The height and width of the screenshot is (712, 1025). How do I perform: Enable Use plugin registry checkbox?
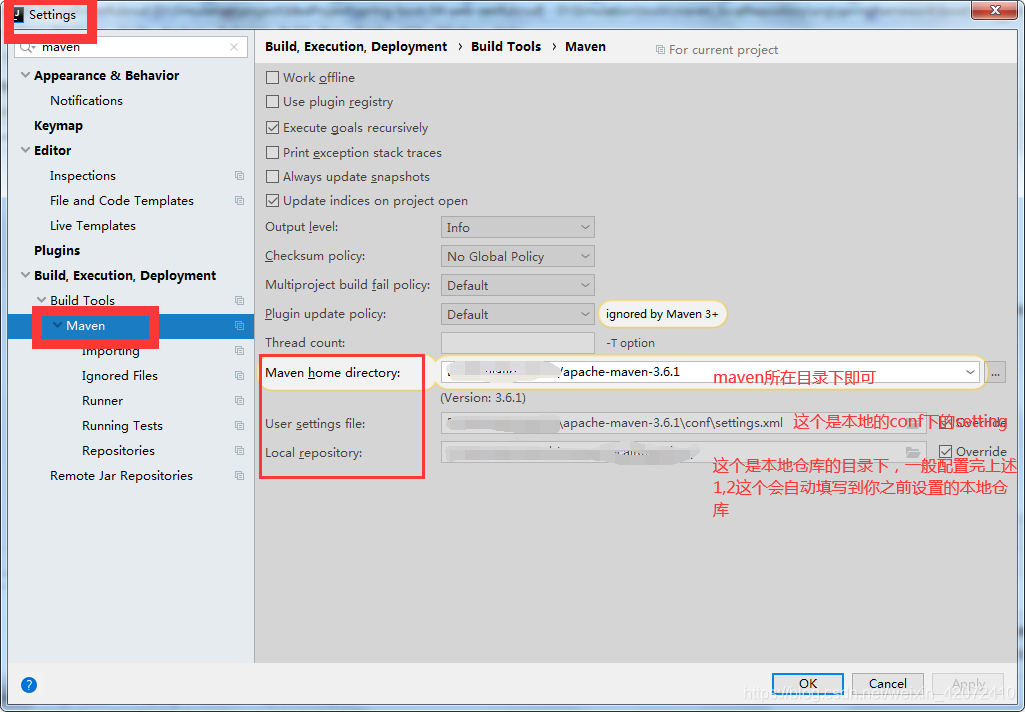pos(273,101)
